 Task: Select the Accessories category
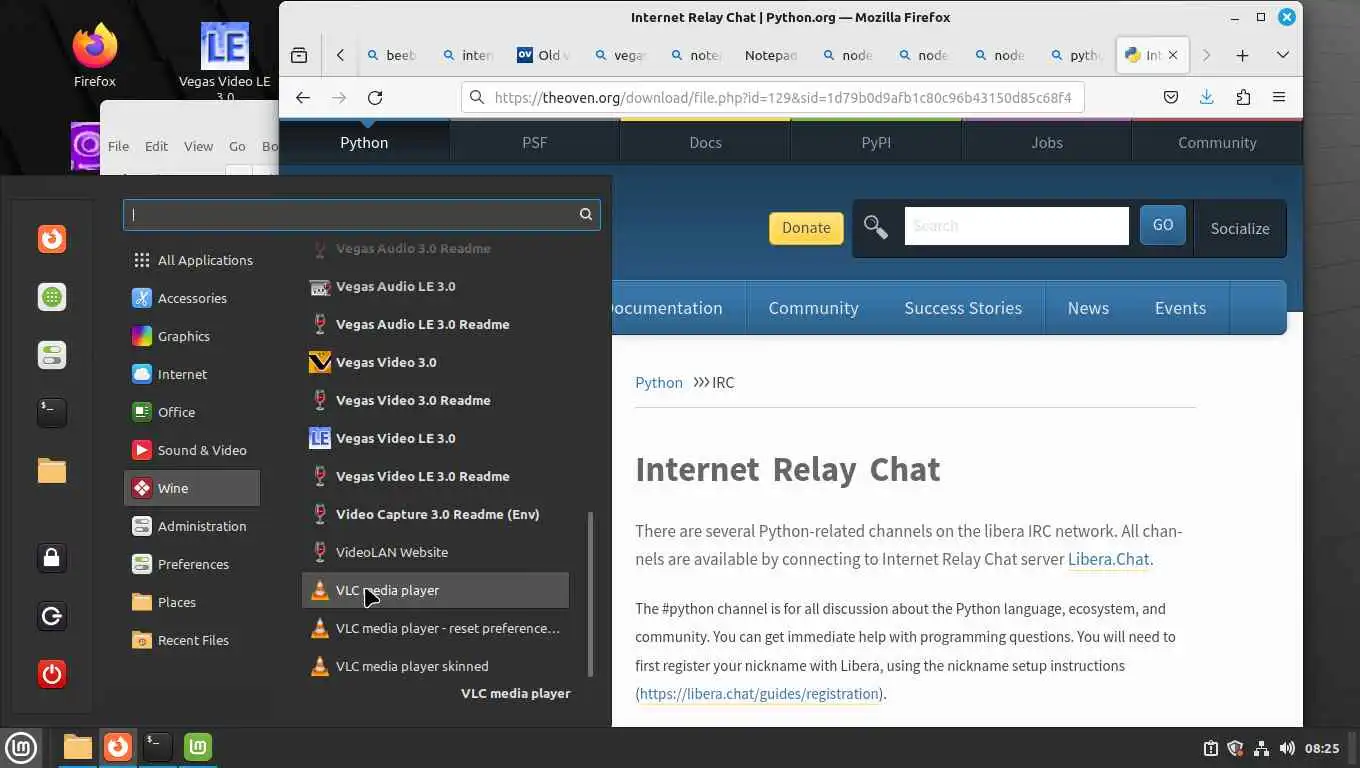pyautogui.click(x=192, y=298)
